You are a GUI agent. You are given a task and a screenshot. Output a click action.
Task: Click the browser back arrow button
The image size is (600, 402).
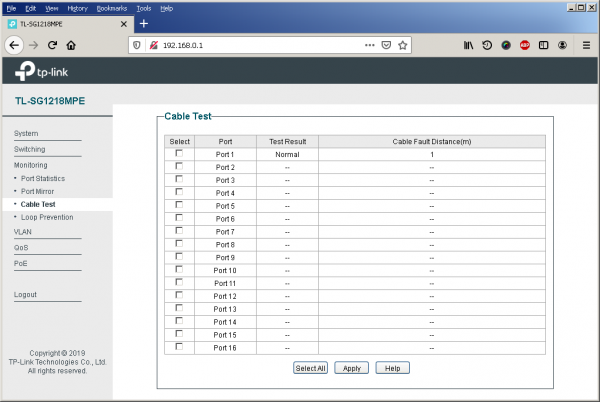tap(14, 45)
